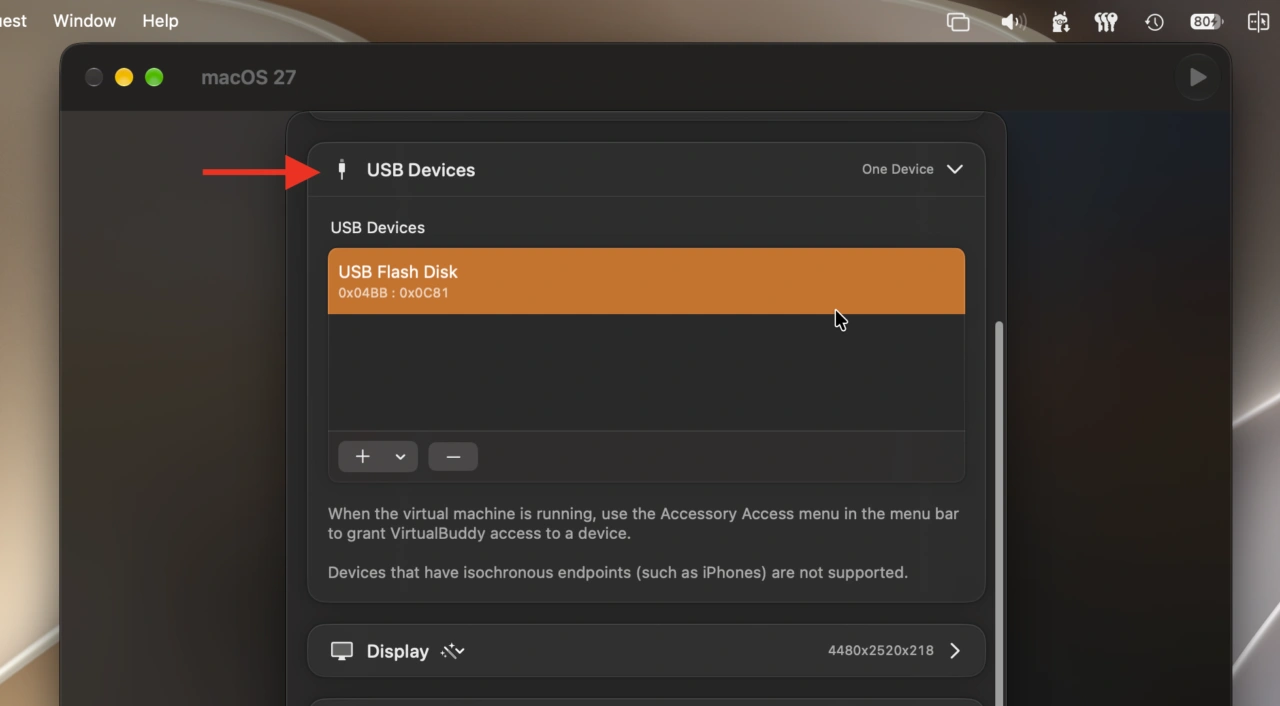The height and width of the screenshot is (706, 1280).
Task: Expand the Display section chevron
Action: pyautogui.click(x=955, y=651)
